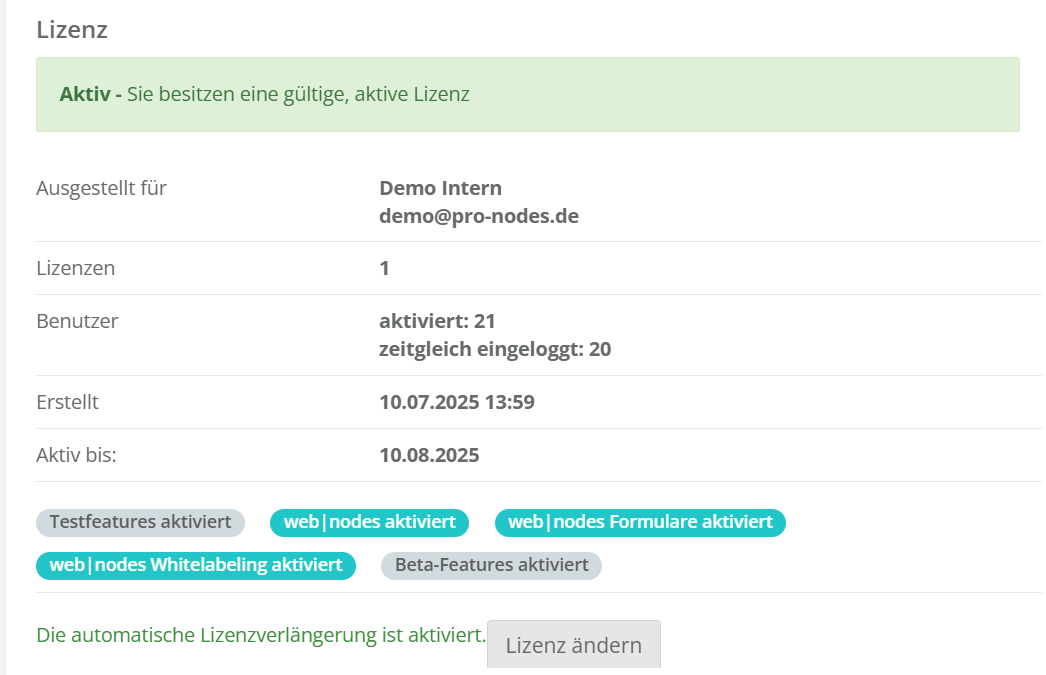Screen dimensions: 1046x675
Task: Click the Testfeatures aktiviert badge
Action: [140, 522]
